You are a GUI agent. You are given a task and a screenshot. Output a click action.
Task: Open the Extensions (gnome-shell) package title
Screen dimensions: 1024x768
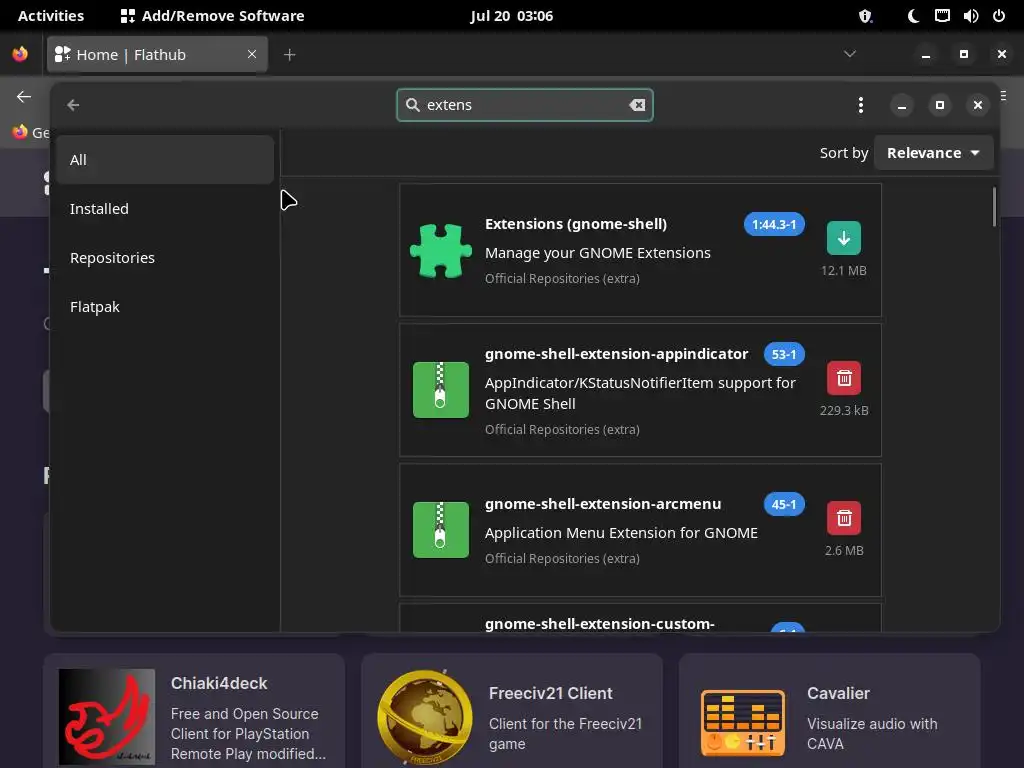coord(575,224)
